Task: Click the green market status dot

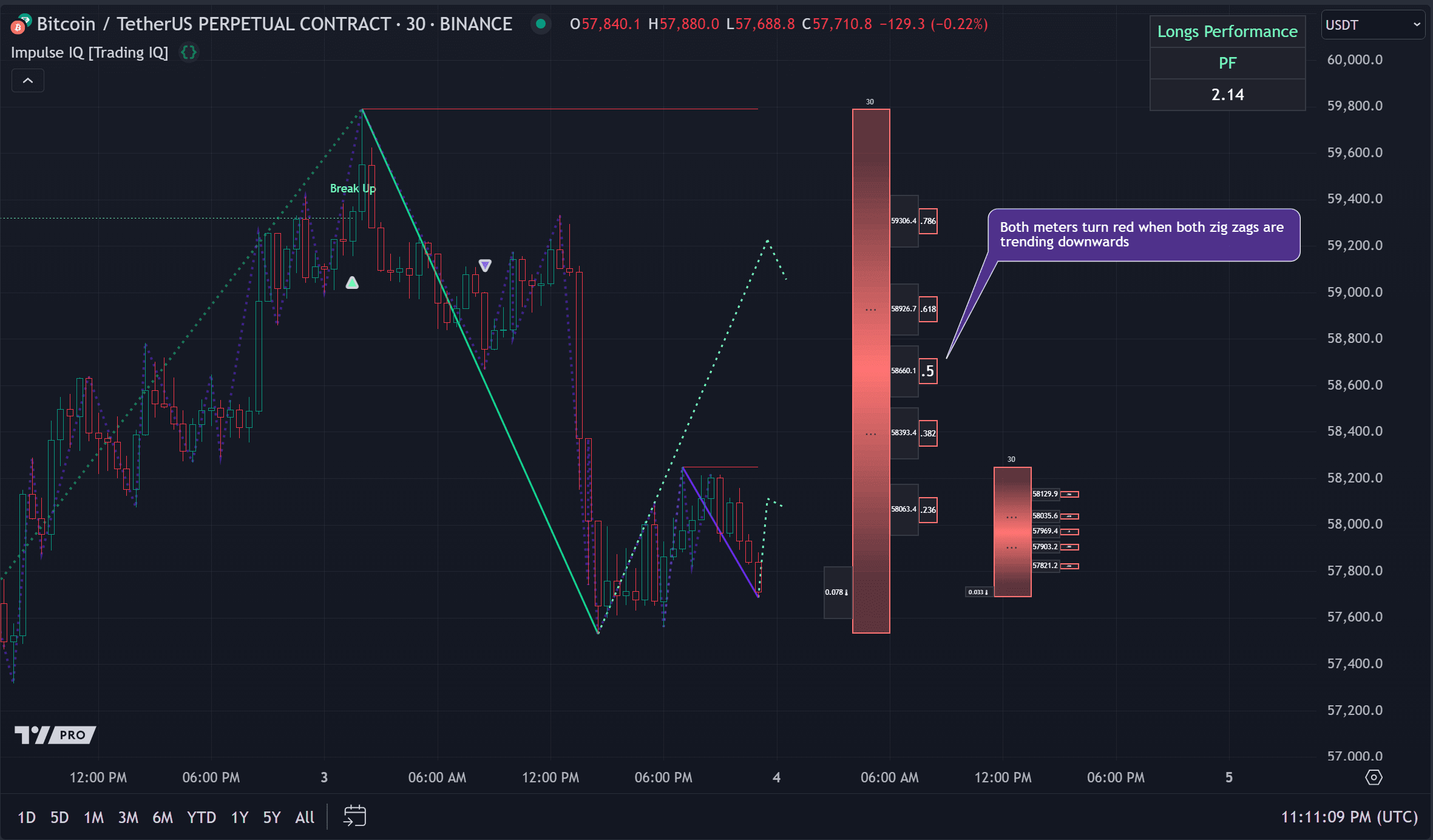Action: 540,24
